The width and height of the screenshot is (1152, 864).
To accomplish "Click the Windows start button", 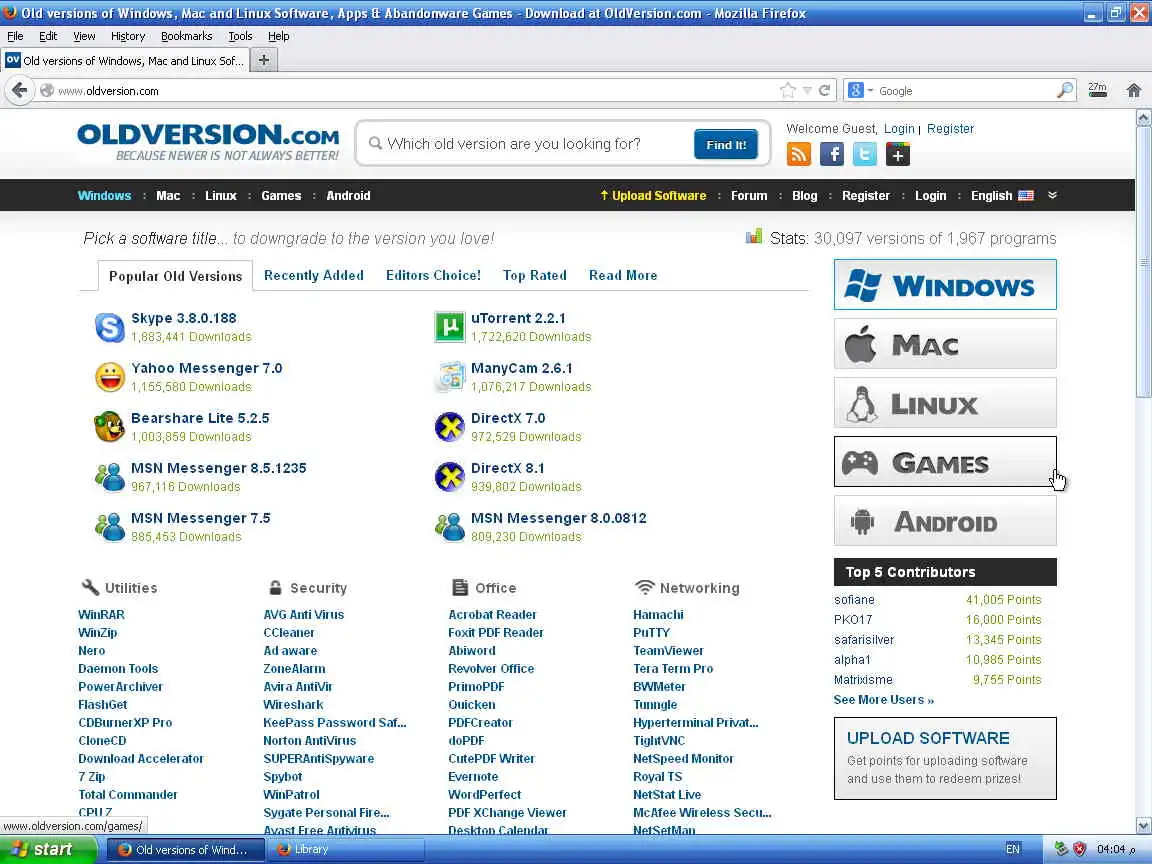I will tap(48, 849).
